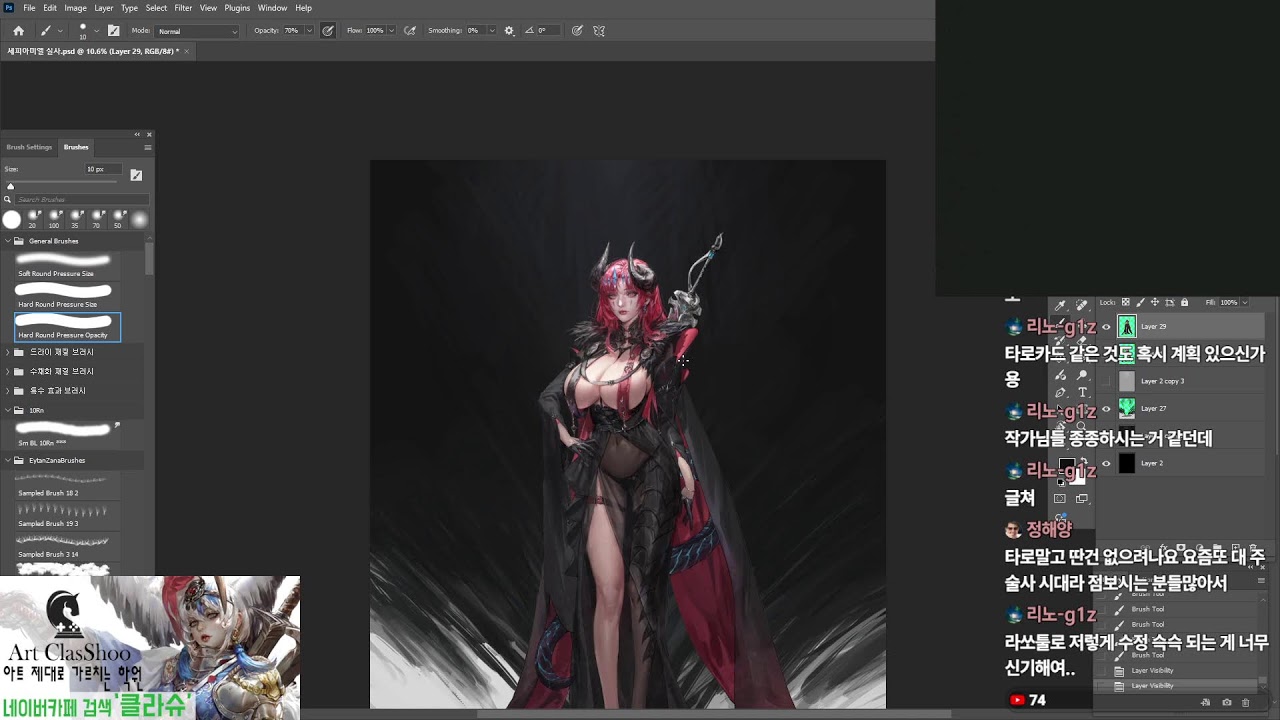Enable lock all padlock icon
This screenshot has height=720, width=1280.
point(1185,302)
